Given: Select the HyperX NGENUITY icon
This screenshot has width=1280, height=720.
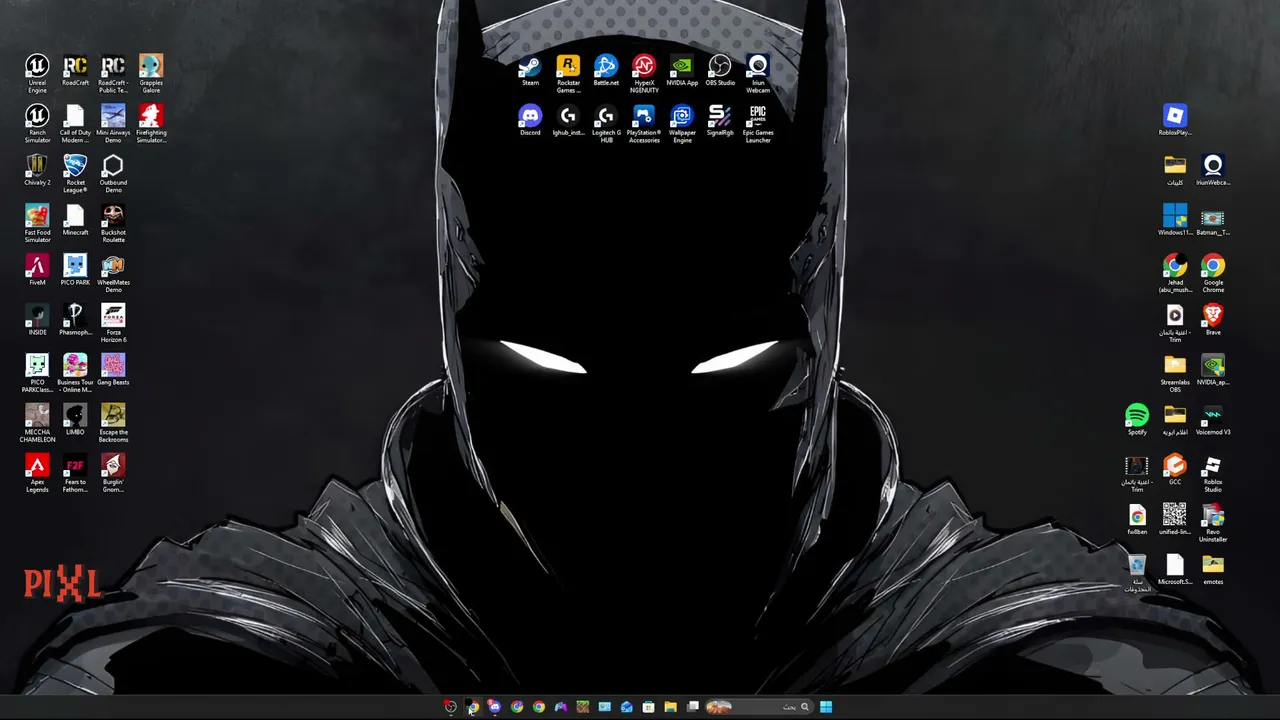Looking at the screenshot, I should click(644, 74).
